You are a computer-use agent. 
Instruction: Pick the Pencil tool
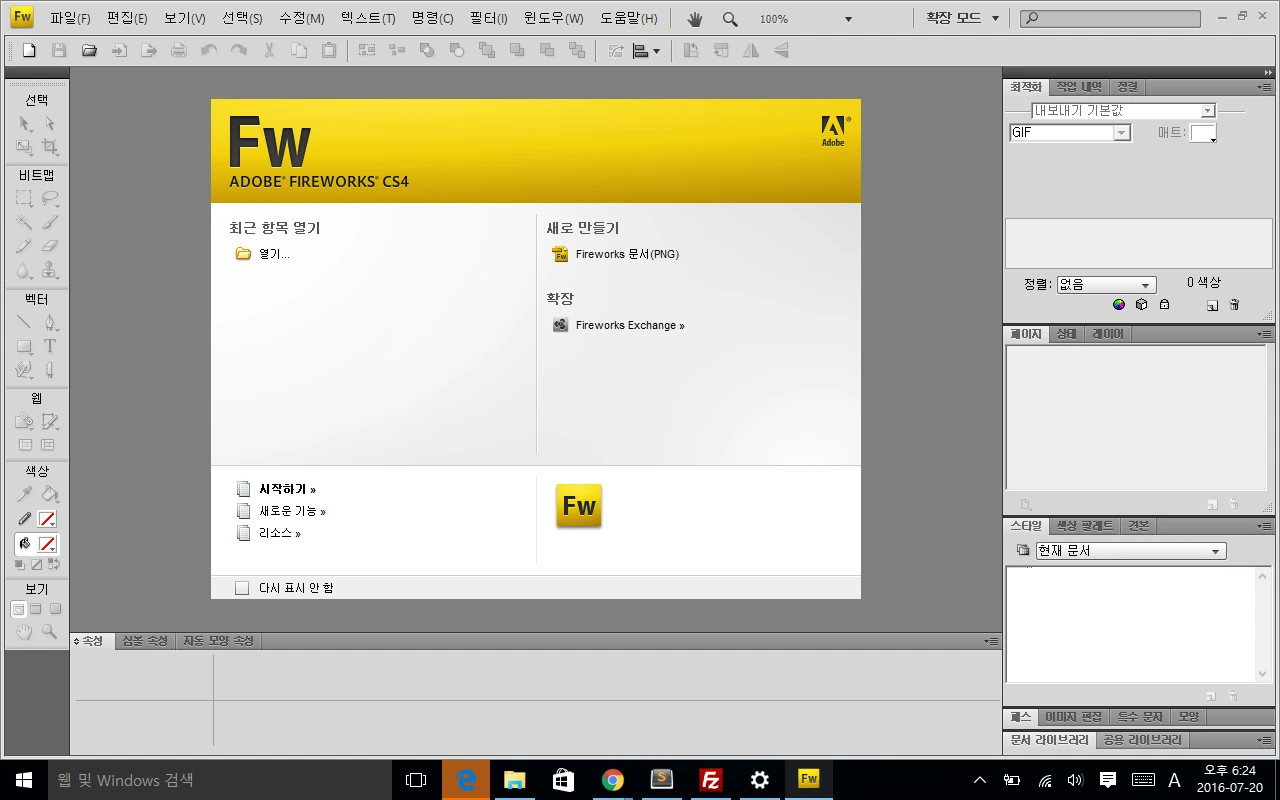(24, 246)
